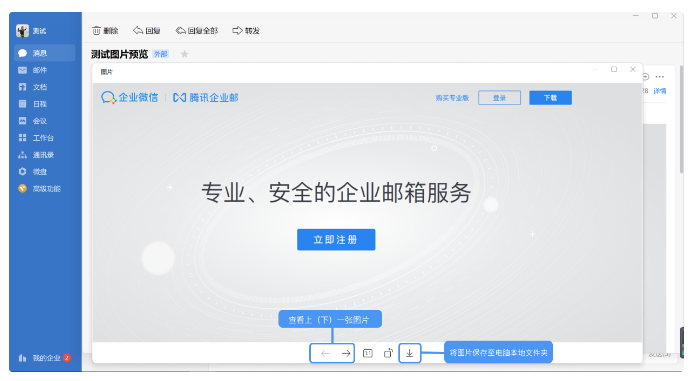Click the user avatar next to 测试
The width and height of the screenshot is (692, 381).
[x=22, y=30]
